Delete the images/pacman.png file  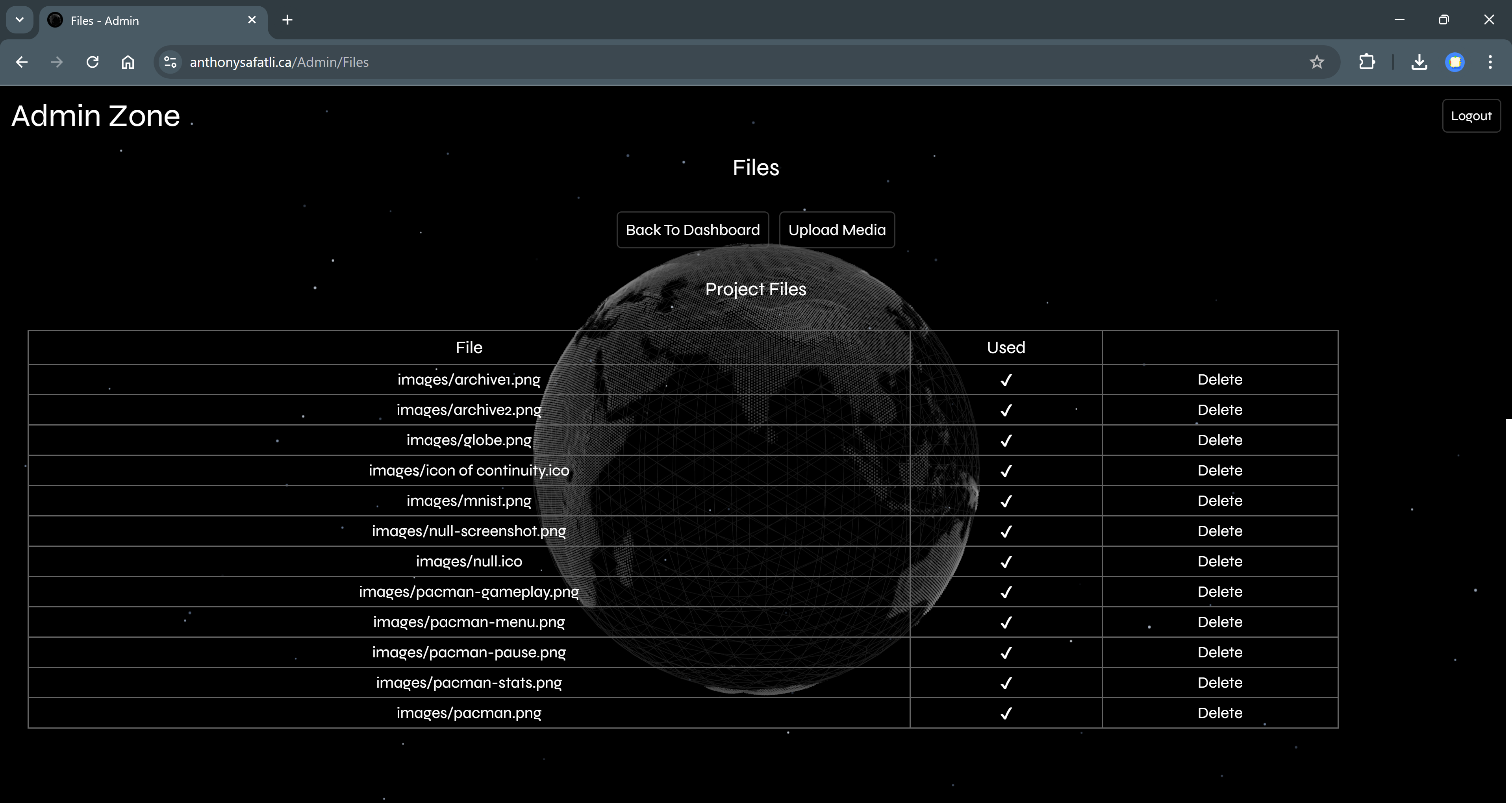[1220, 712]
